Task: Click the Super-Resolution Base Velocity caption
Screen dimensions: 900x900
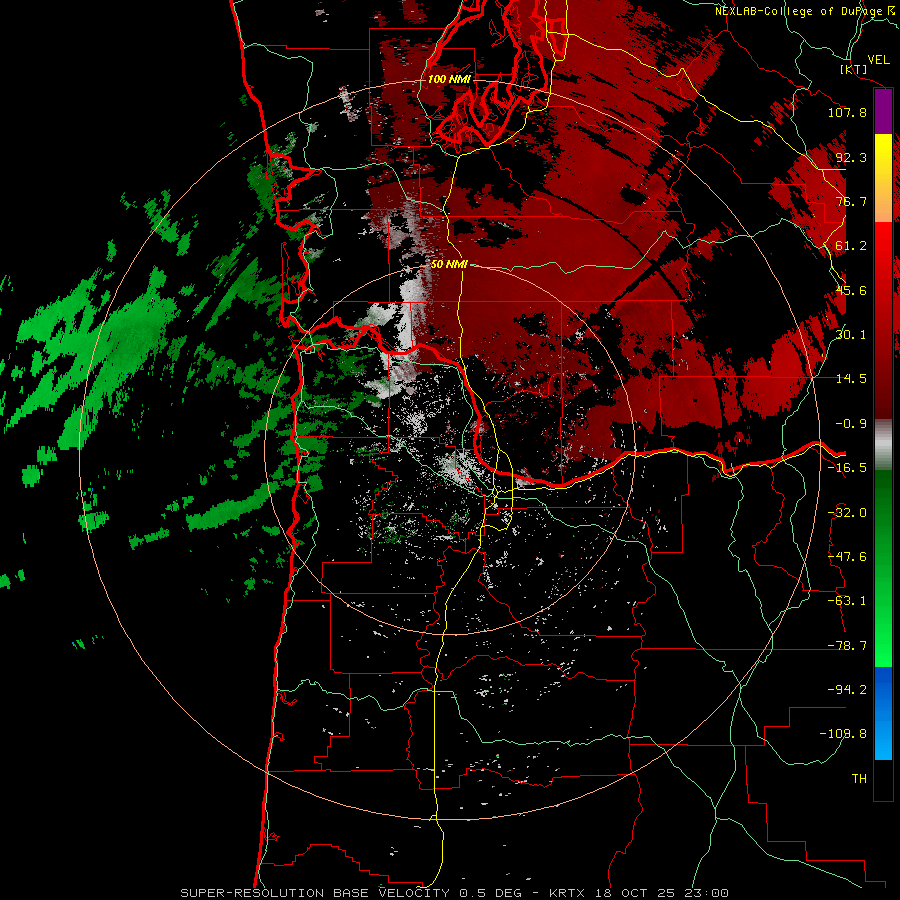Action: (x=455, y=893)
